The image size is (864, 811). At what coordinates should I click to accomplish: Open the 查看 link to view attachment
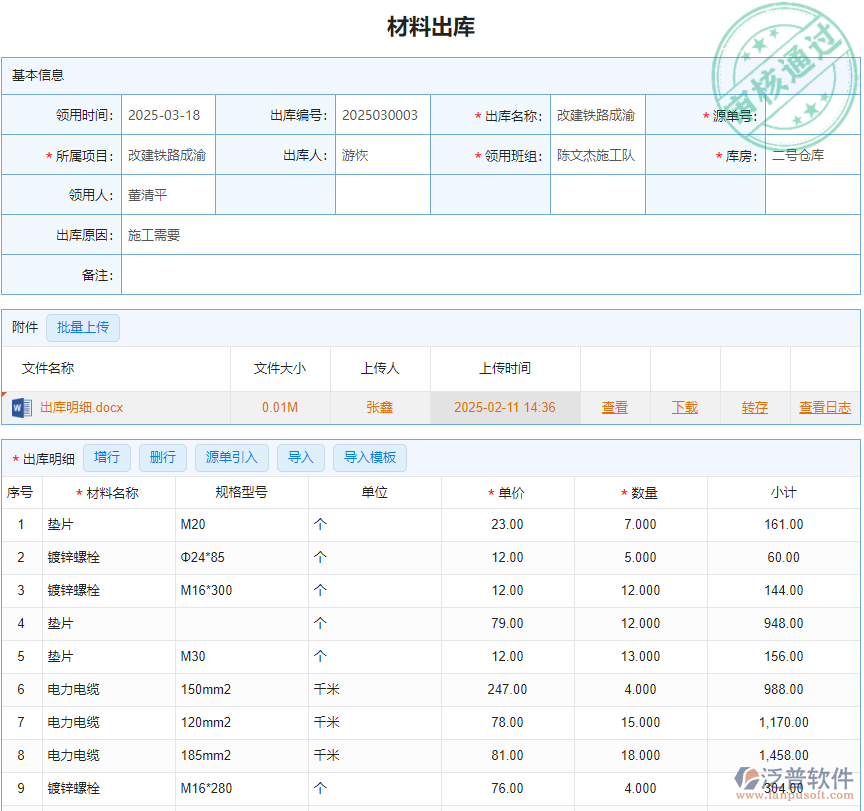click(x=614, y=408)
